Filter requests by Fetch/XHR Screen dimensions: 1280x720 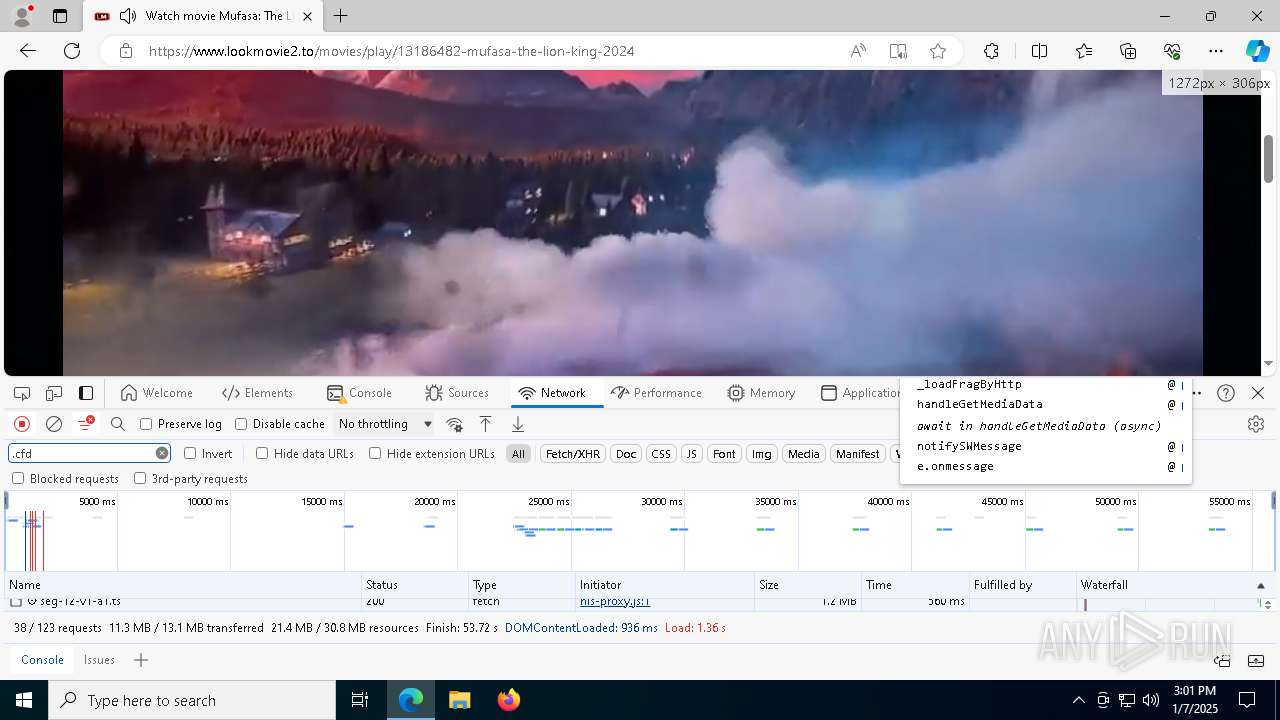click(573, 453)
